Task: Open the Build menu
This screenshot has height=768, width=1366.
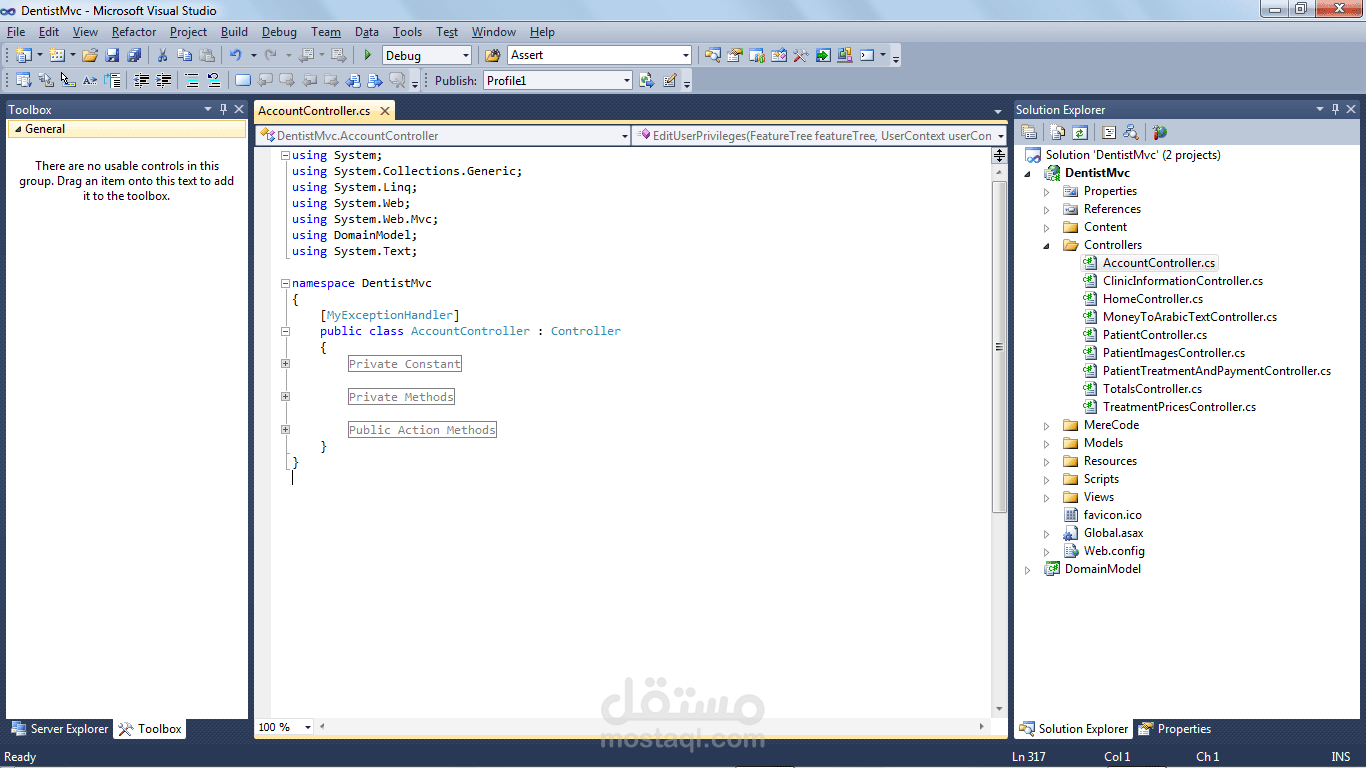Action: pyautogui.click(x=234, y=32)
